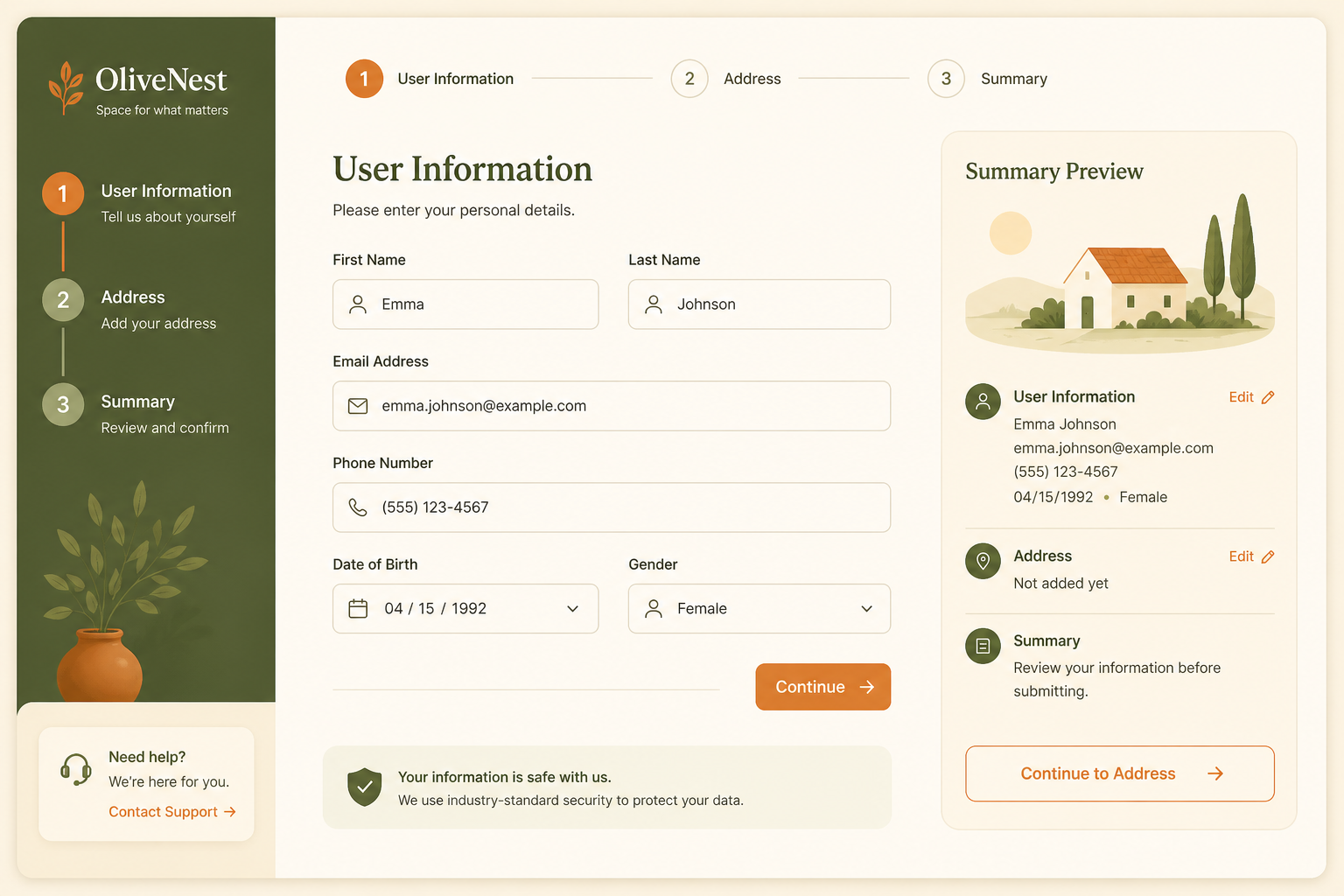Click the calendar icon in Date of Birth
Screen dimensions: 1344x896
pyautogui.click(x=358, y=608)
